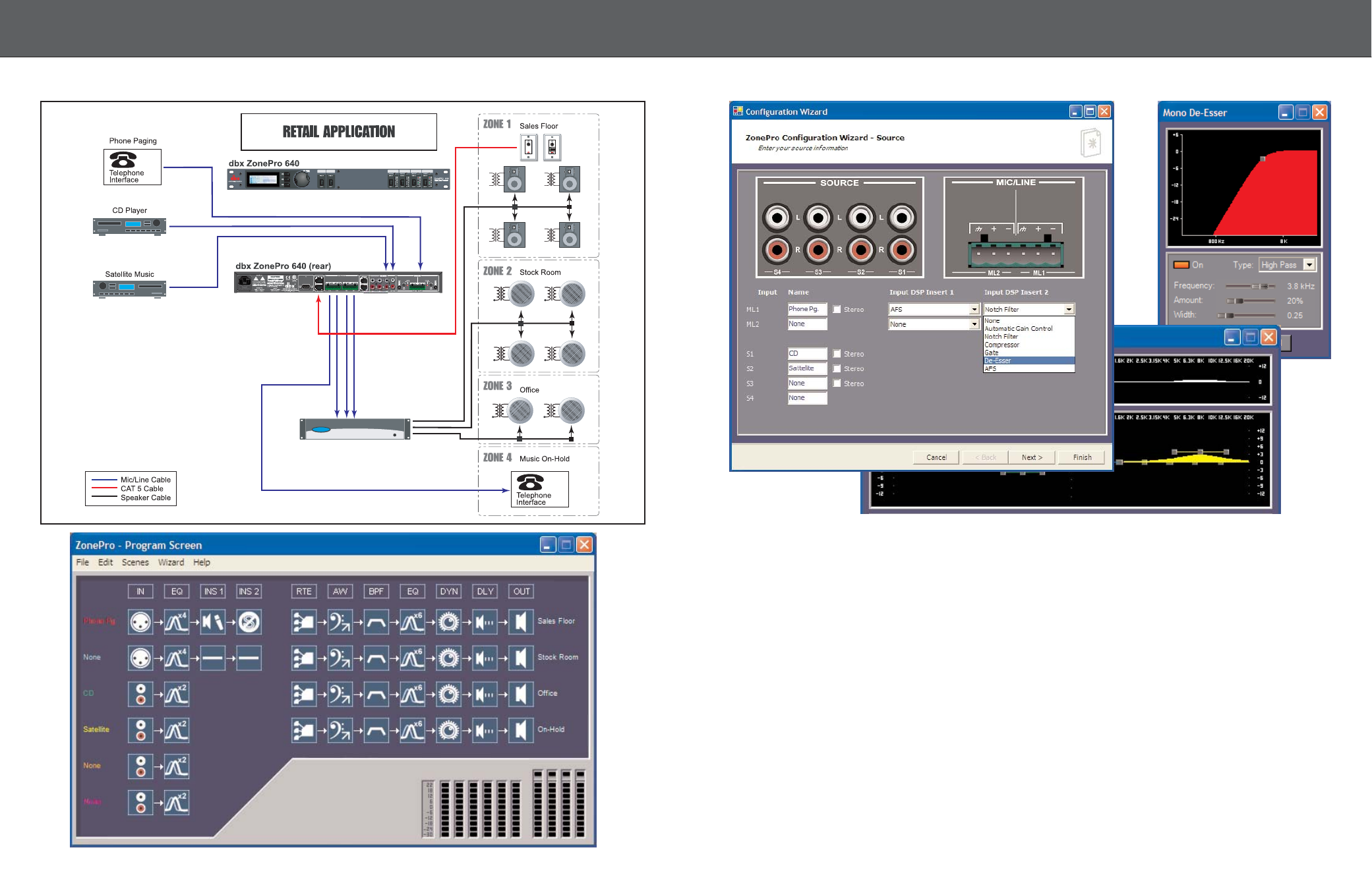Open the On-Hold router icon
The width and height of the screenshot is (1372, 887).
tap(304, 730)
